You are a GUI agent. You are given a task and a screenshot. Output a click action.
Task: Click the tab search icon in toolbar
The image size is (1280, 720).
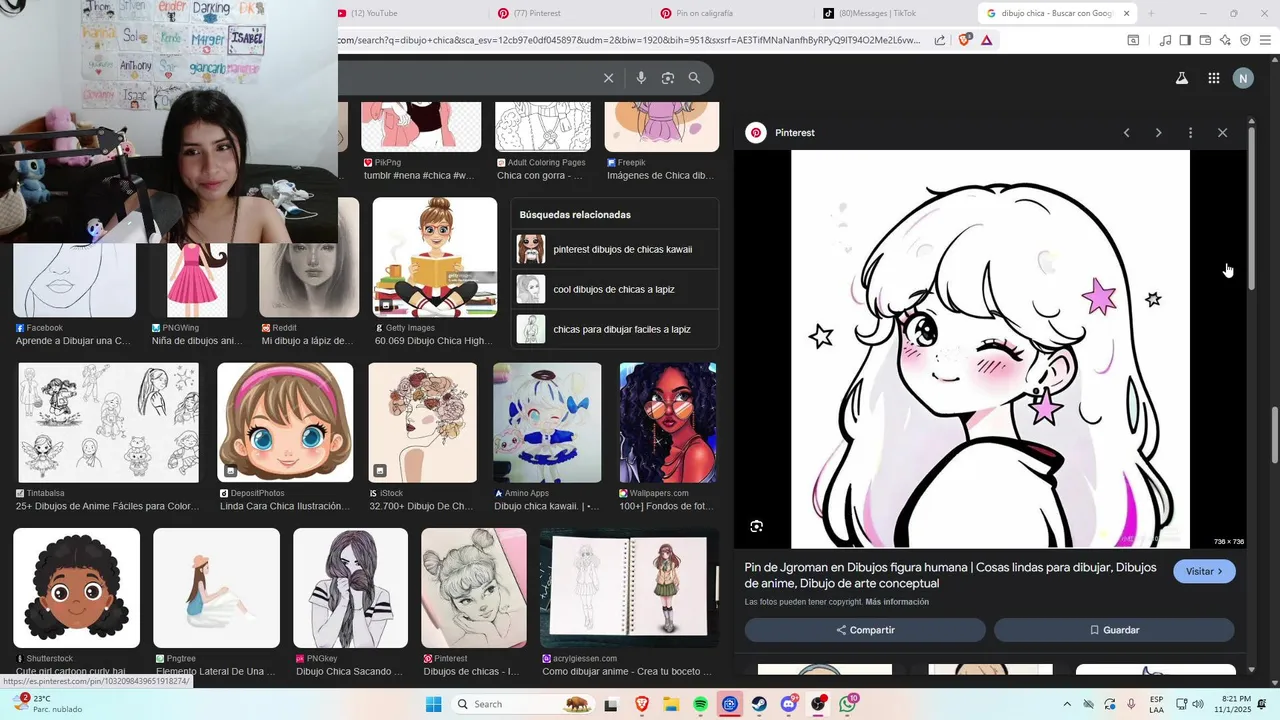click(1133, 40)
